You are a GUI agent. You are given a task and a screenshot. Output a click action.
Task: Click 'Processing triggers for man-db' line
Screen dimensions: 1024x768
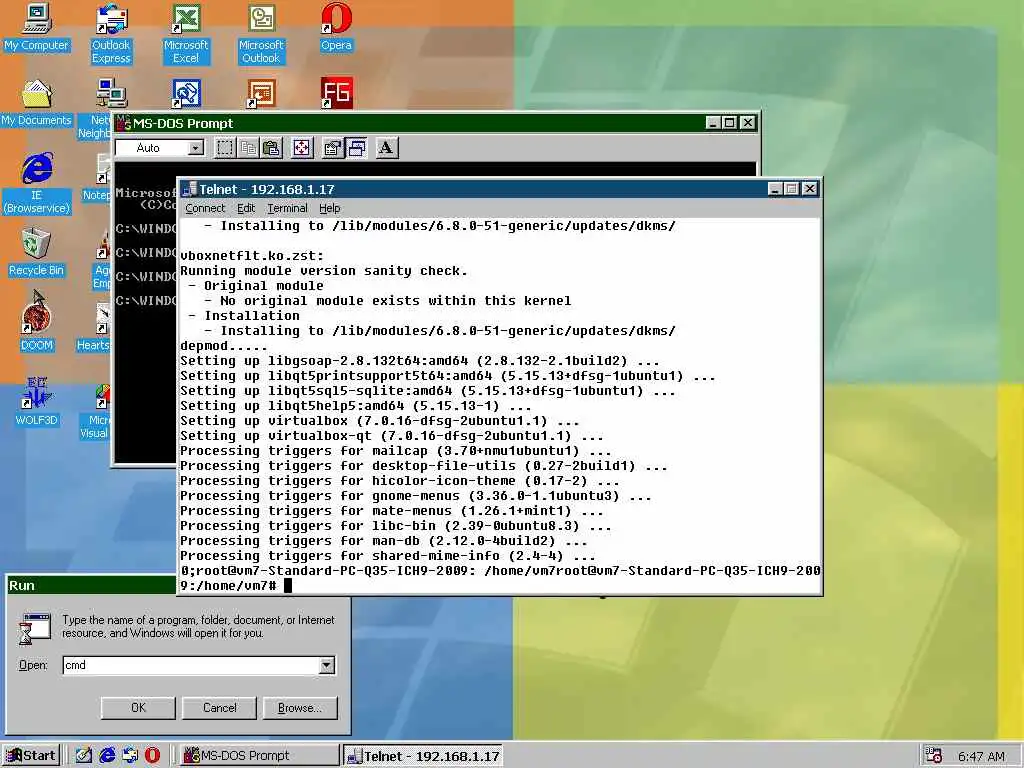384,541
